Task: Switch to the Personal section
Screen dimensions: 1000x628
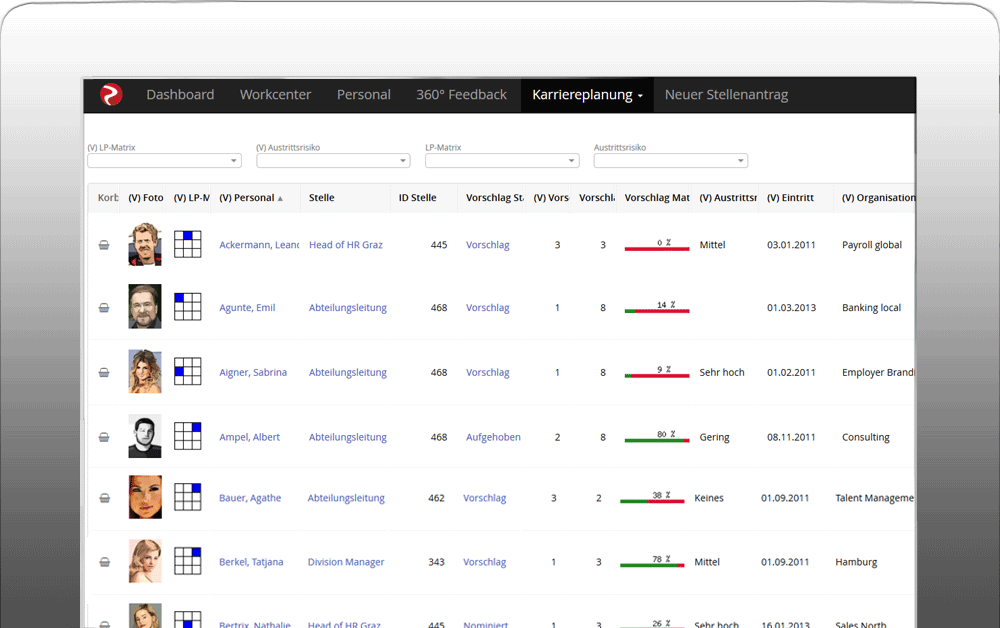Action: (x=364, y=95)
